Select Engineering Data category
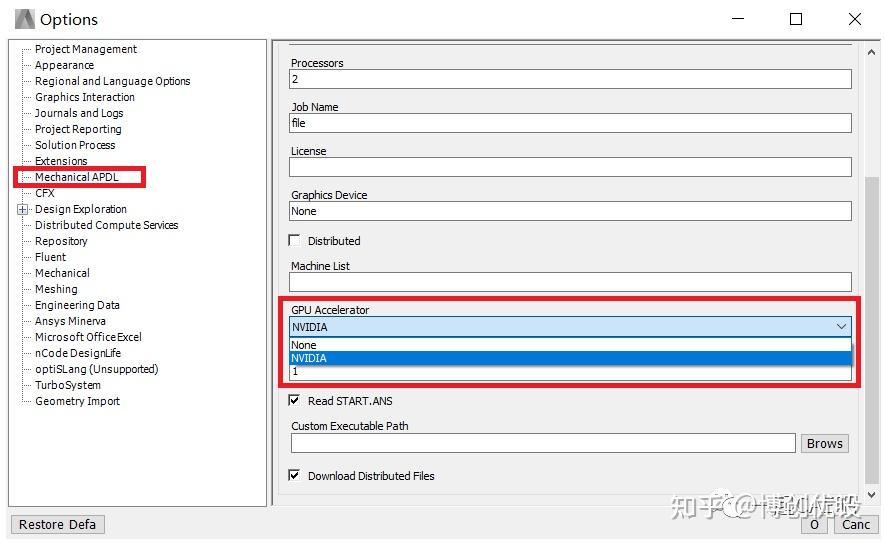 (x=77, y=305)
